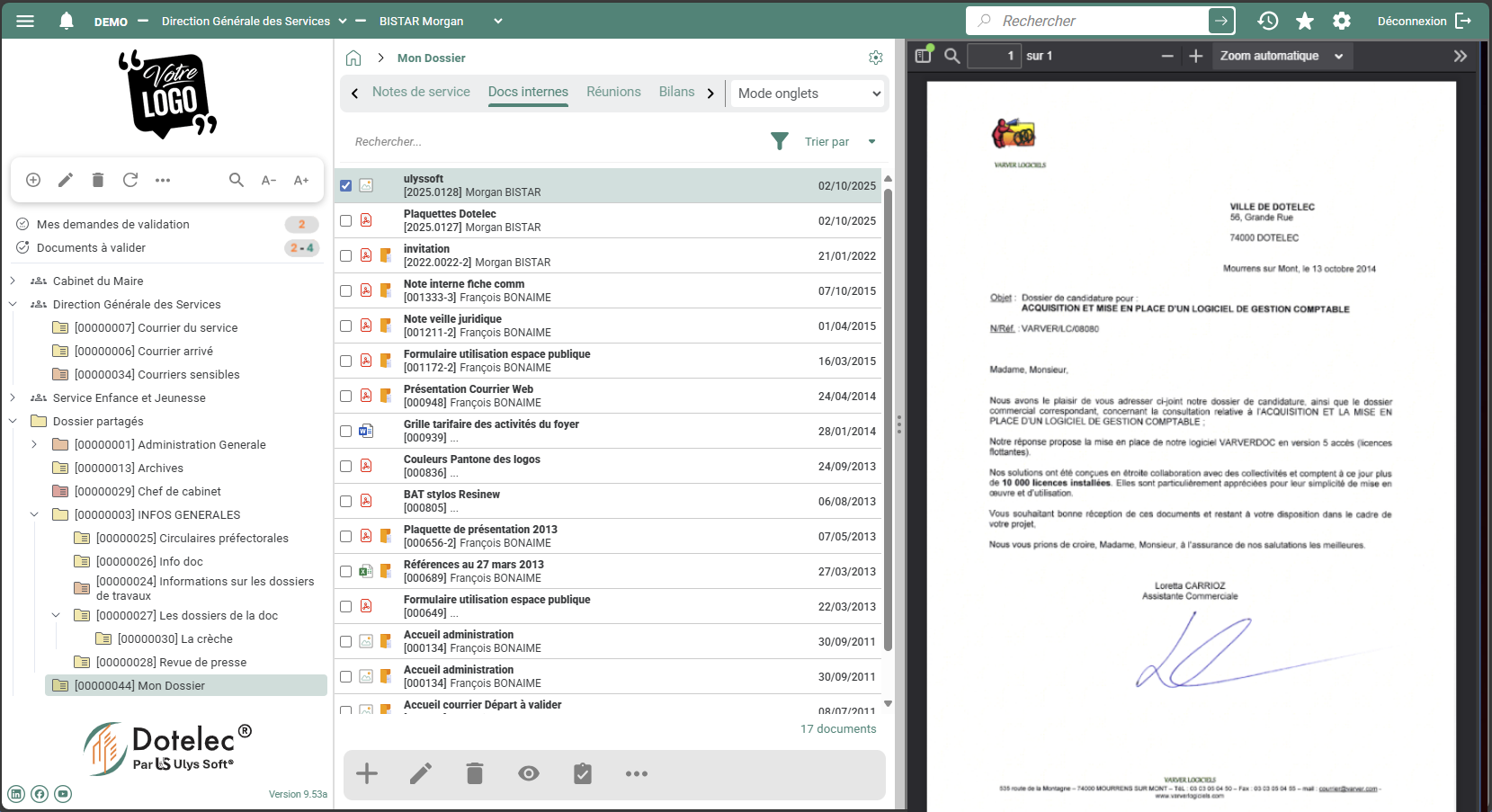Expand the Cabinet du Maire tree node
Screen dimensions: 1492x812
(13, 281)
